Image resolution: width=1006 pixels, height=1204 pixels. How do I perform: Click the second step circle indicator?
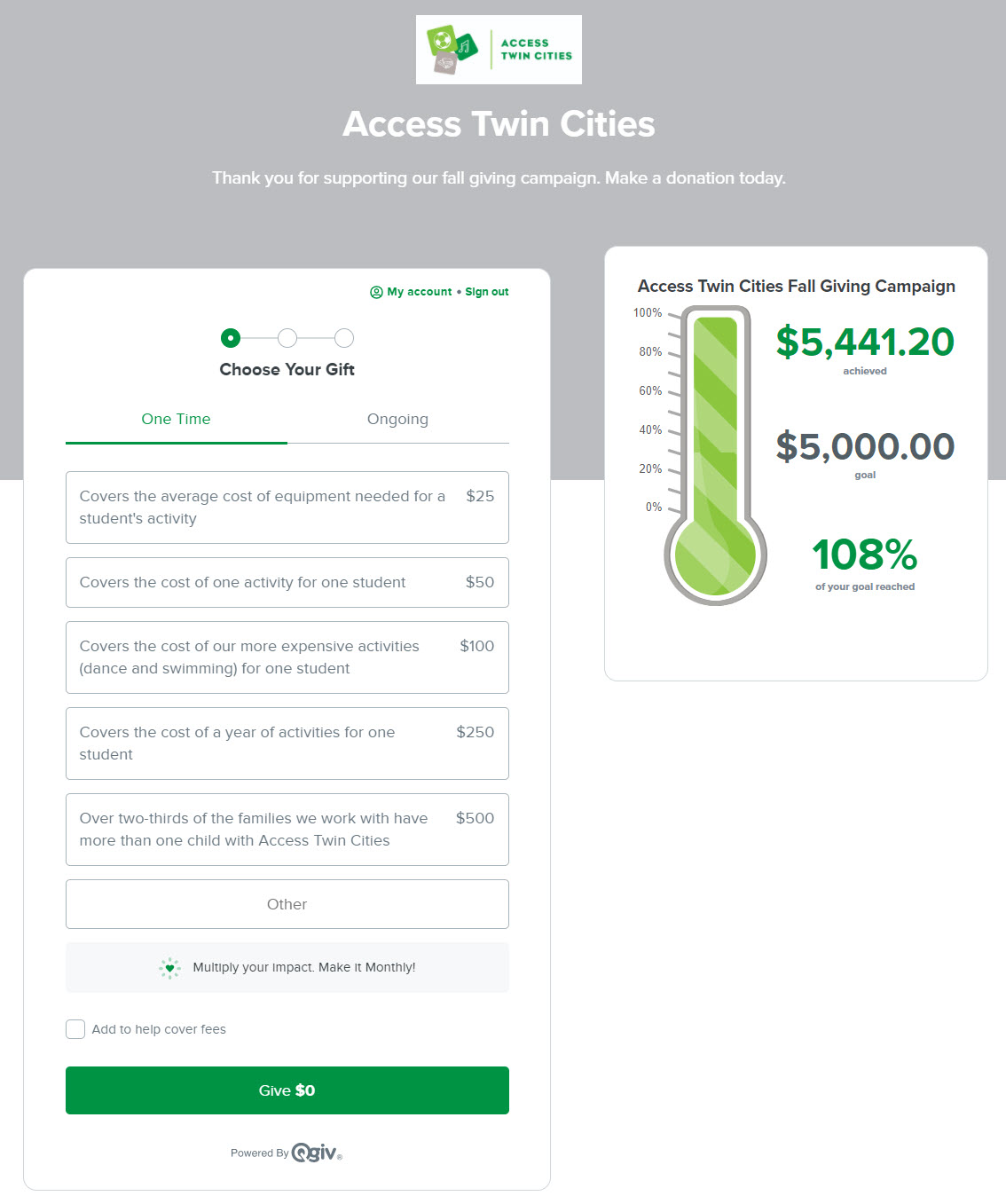point(287,338)
